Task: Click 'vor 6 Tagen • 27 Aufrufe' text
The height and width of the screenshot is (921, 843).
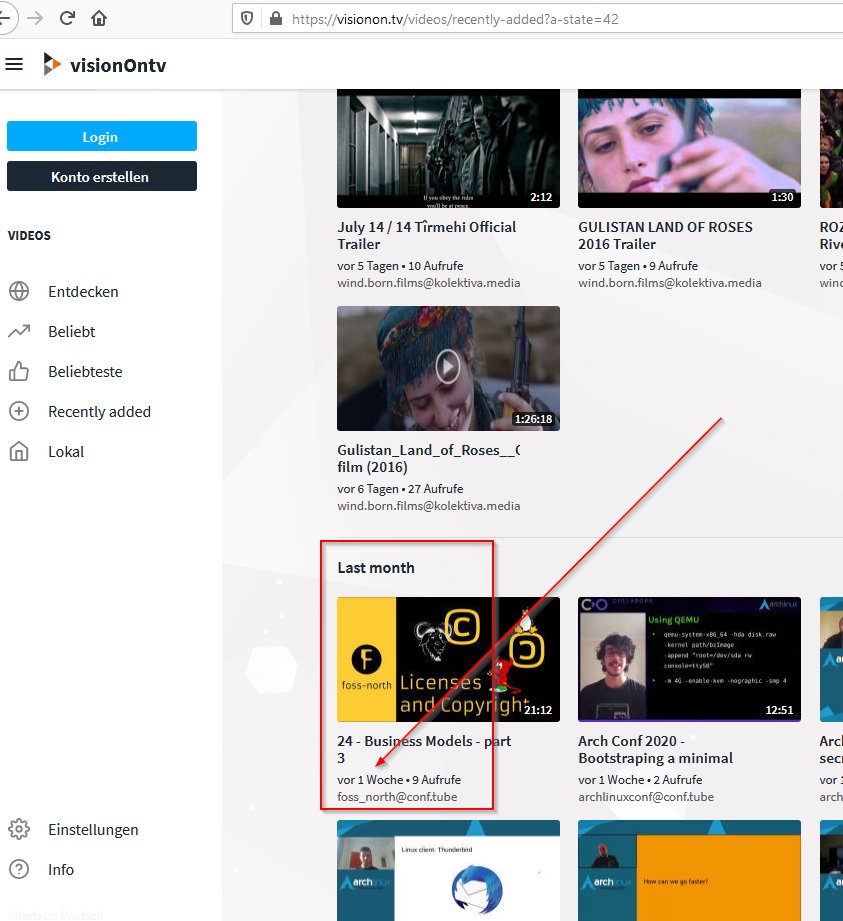Action: pos(400,489)
